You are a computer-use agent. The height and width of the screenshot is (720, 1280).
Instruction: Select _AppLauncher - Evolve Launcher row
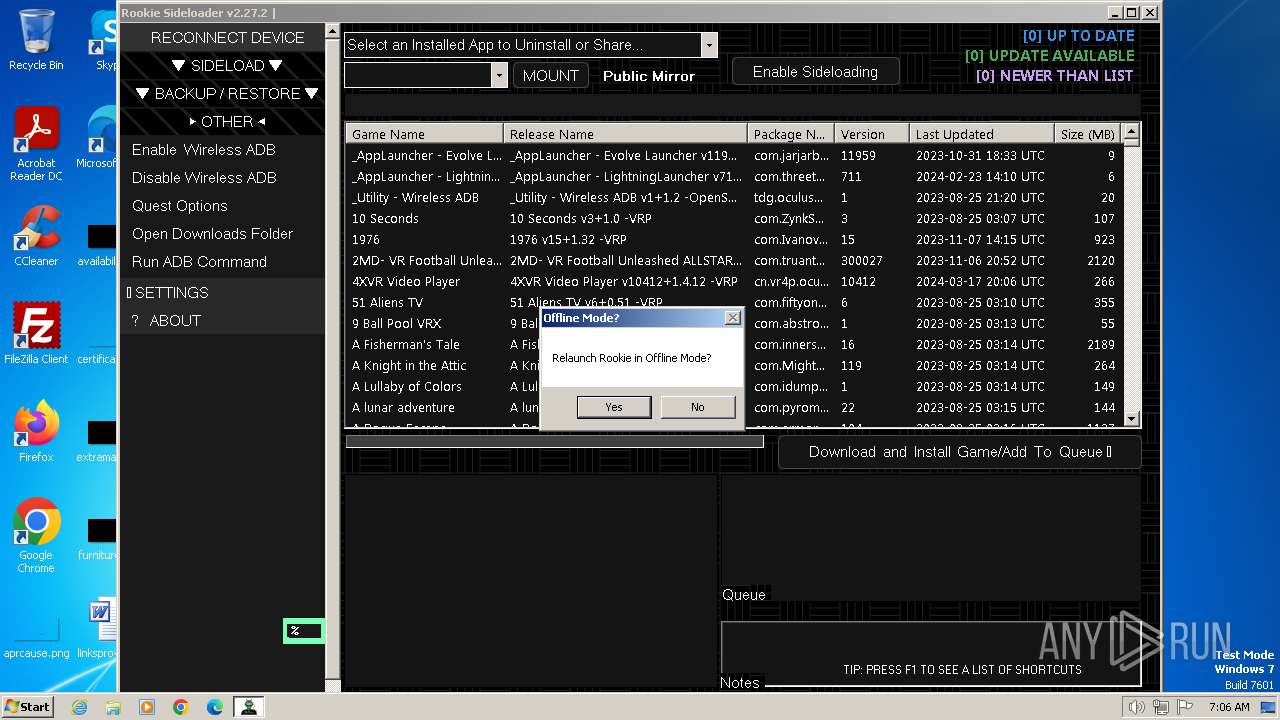coord(733,155)
